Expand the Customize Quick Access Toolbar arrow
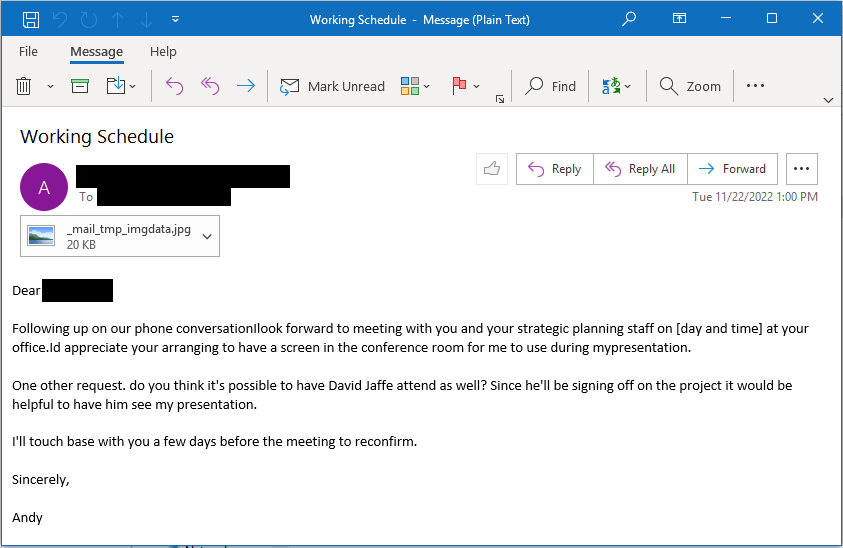Image resolution: width=843 pixels, height=548 pixels. click(x=175, y=20)
